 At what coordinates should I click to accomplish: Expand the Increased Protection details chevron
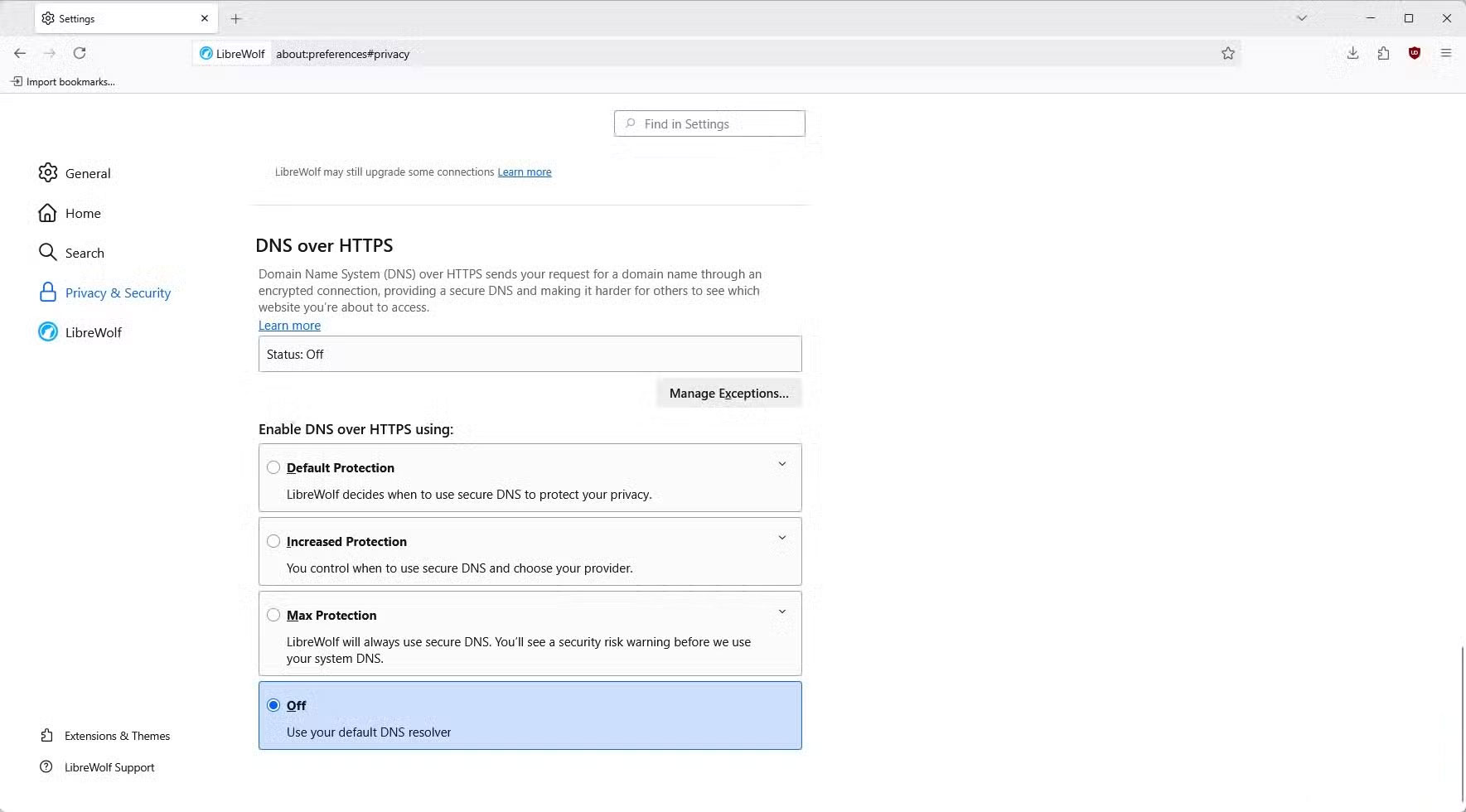tap(781, 538)
